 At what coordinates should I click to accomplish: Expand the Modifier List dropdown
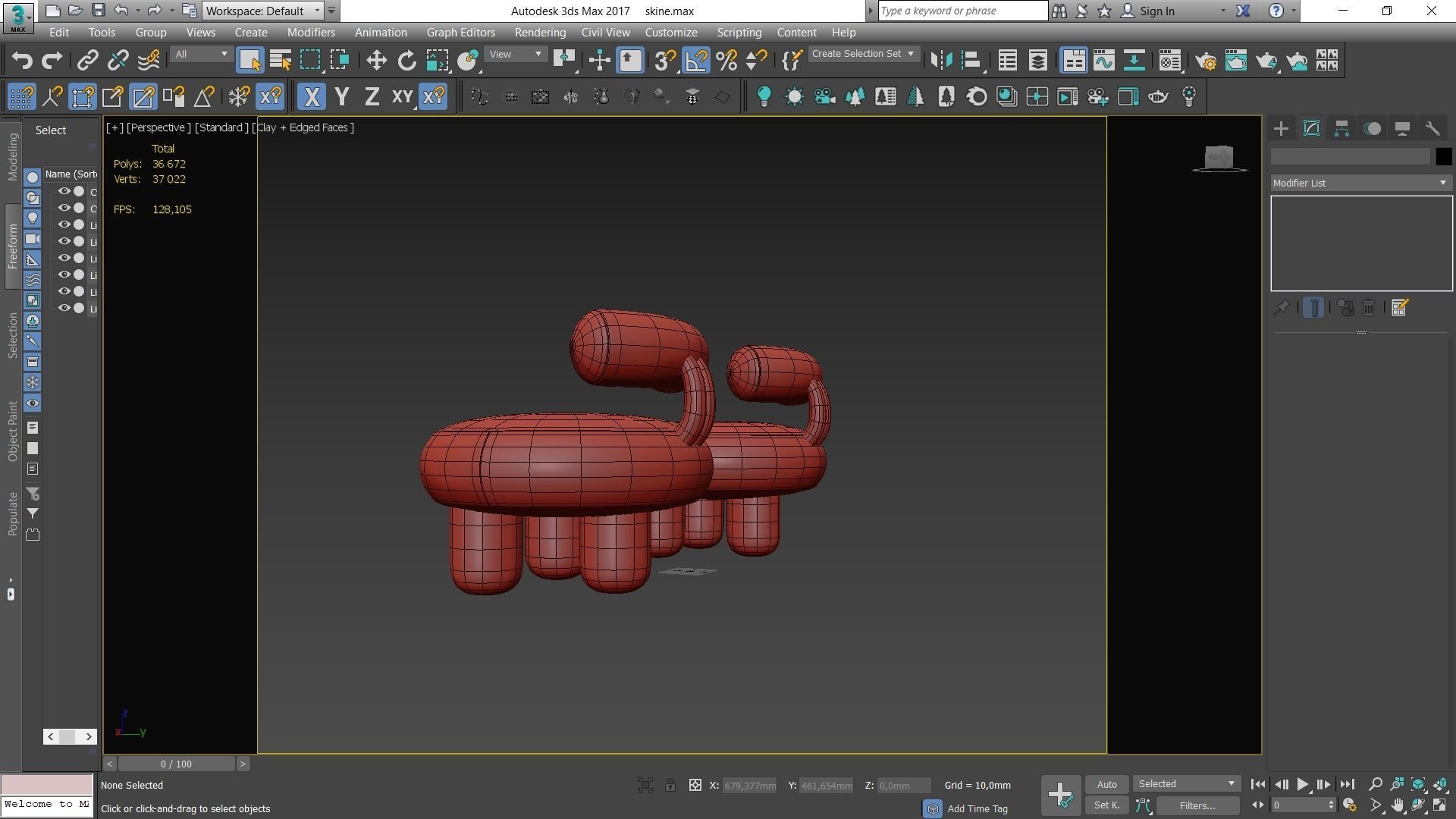(1360, 183)
